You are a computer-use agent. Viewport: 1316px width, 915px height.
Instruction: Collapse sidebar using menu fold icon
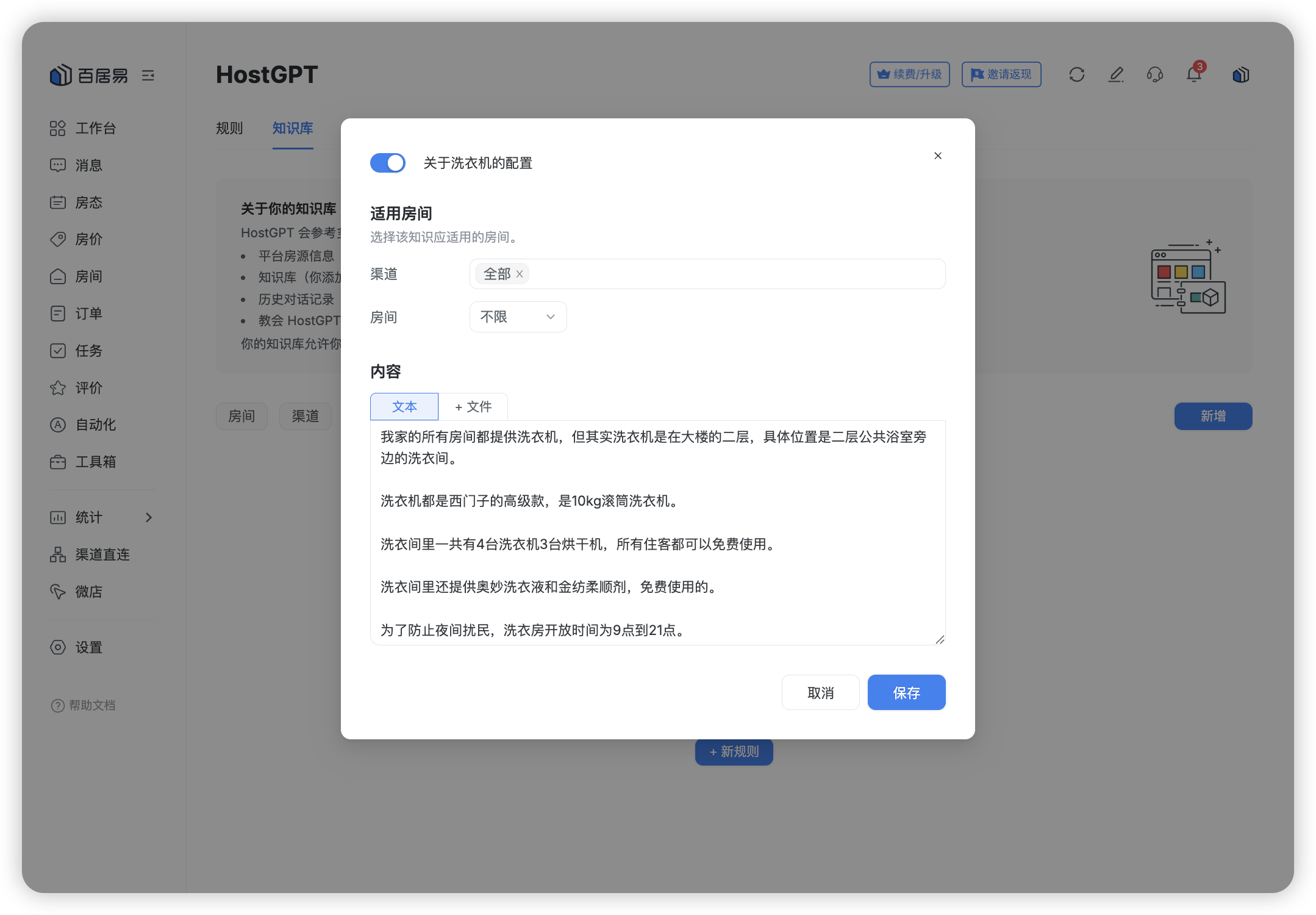click(x=148, y=76)
